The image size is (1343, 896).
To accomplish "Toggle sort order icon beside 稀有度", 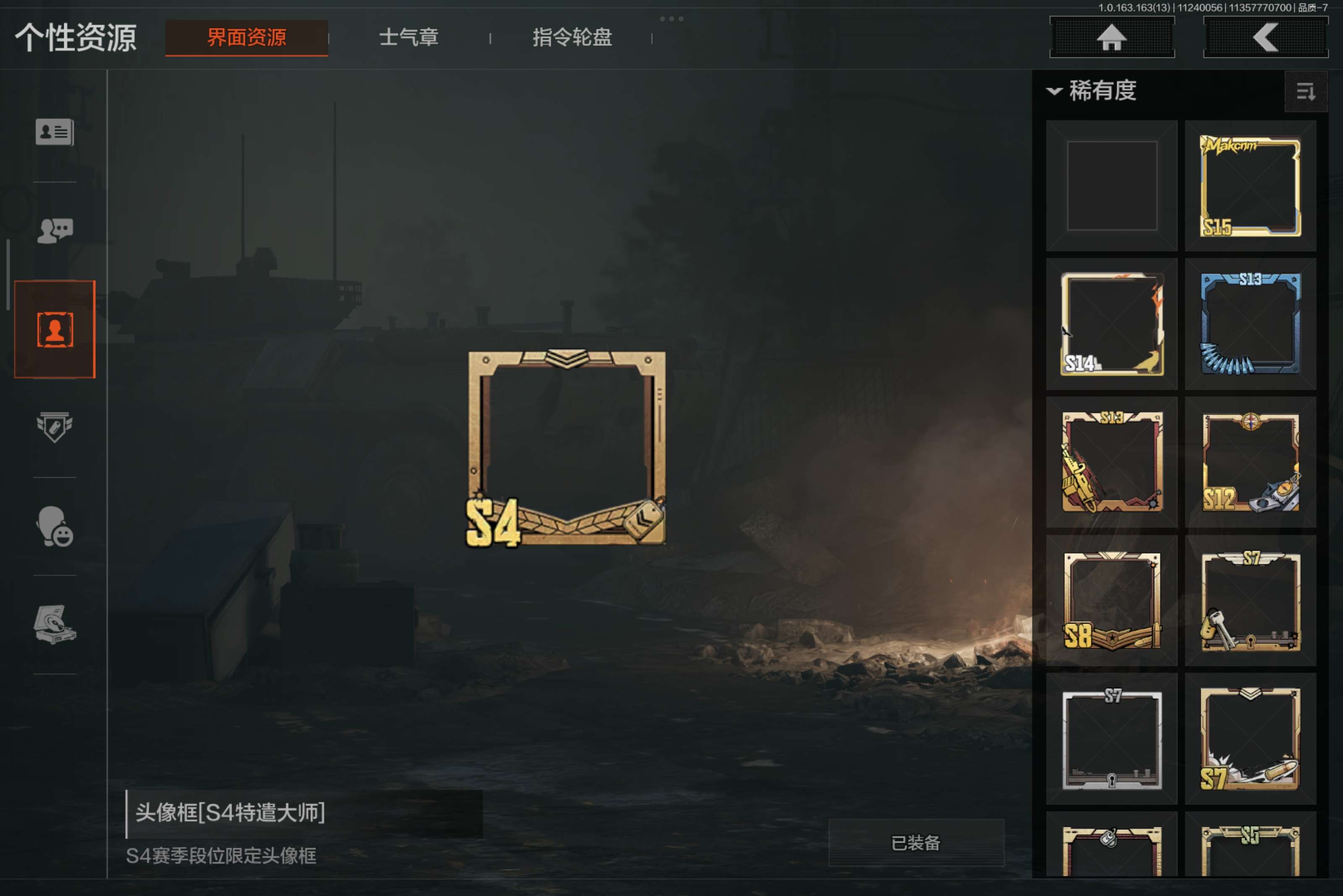I will tap(1306, 91).
